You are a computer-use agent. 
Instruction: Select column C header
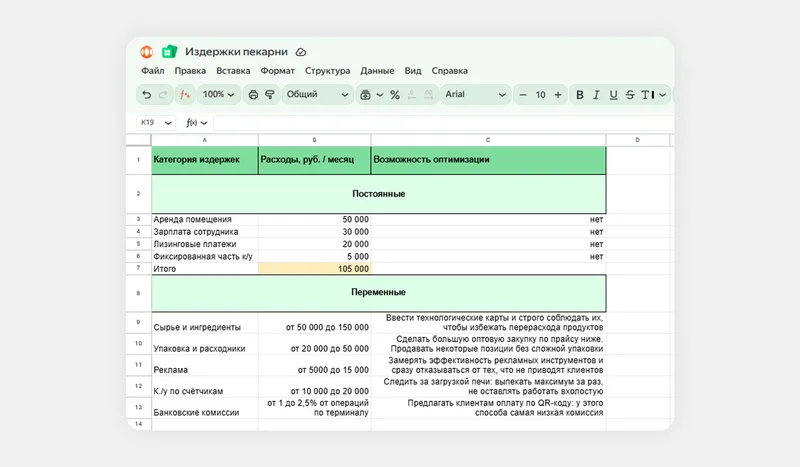point(488,140)
